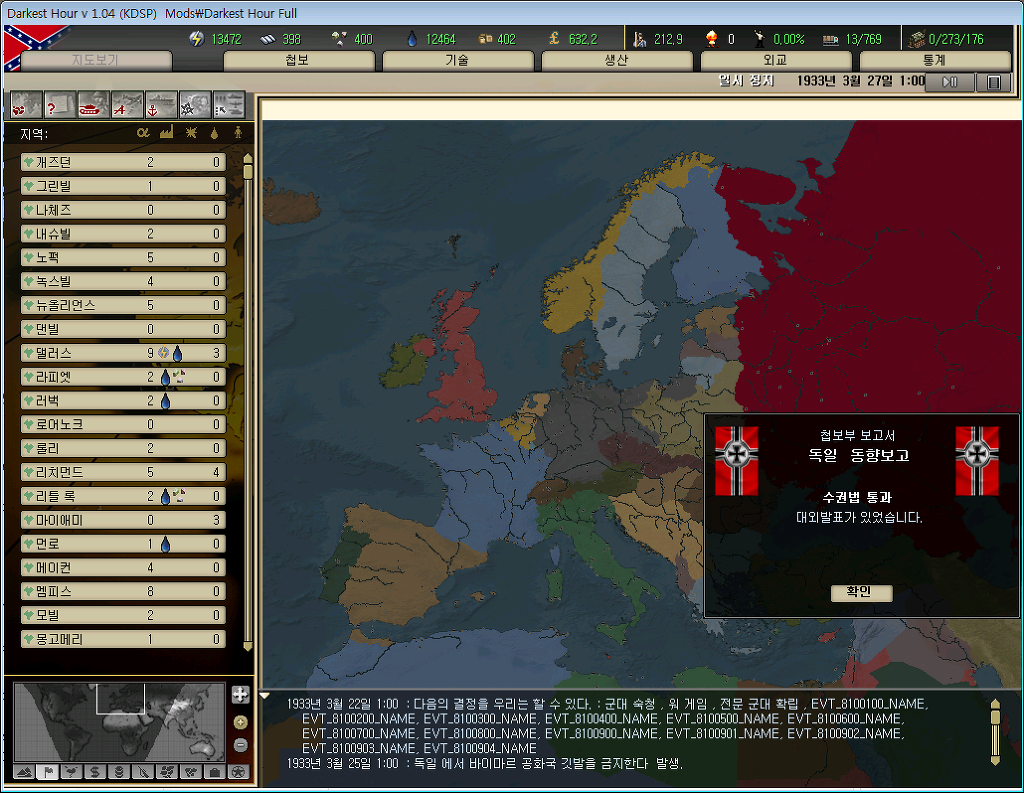Click the 1933년 3월 27일 date display
This screenshot has width=1024, height=793.
[x=859, y=81]
